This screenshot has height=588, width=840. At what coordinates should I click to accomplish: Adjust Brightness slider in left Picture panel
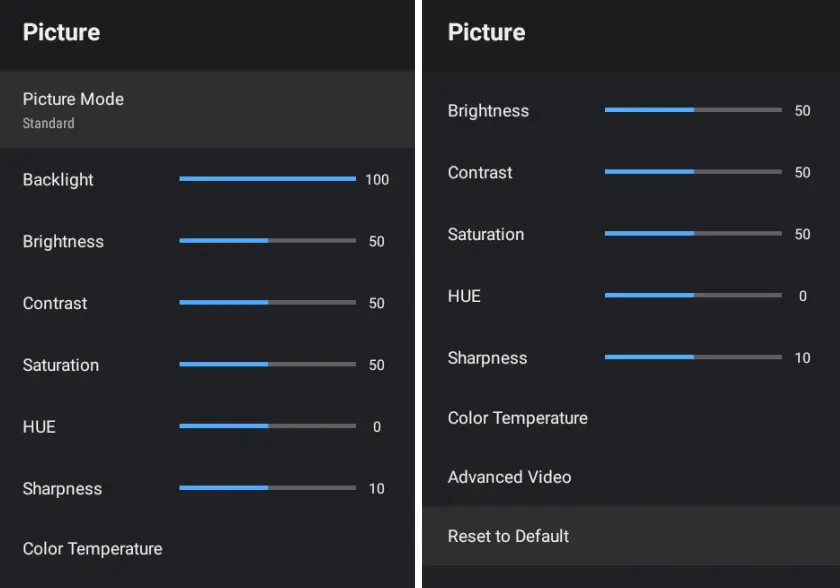point(267,241)
